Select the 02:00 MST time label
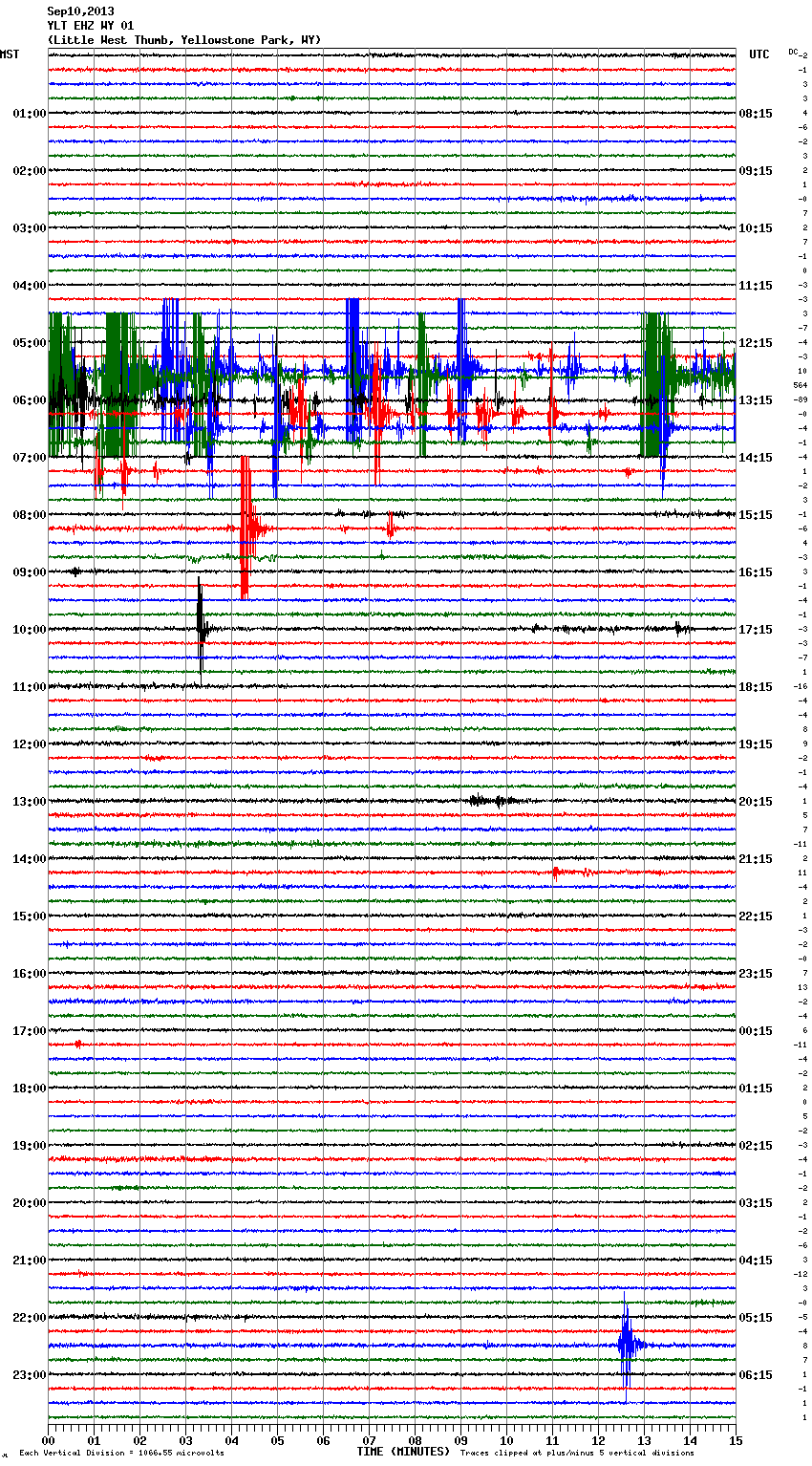The width and height of the screenshot is (812, 1466). point(30,171)
